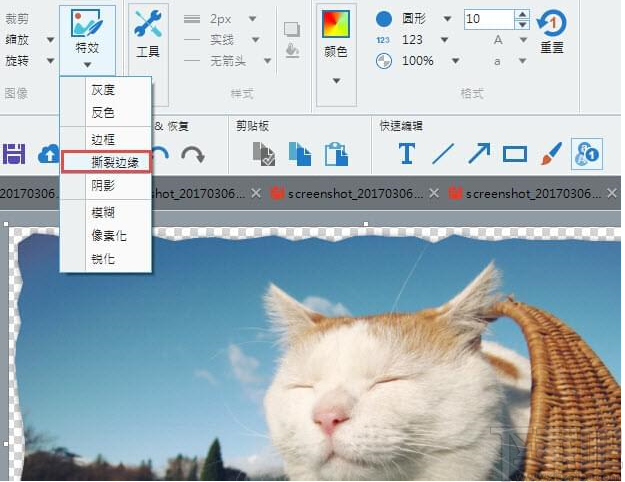Expand the 100% opacity dropdown

[x=455, y=61]
